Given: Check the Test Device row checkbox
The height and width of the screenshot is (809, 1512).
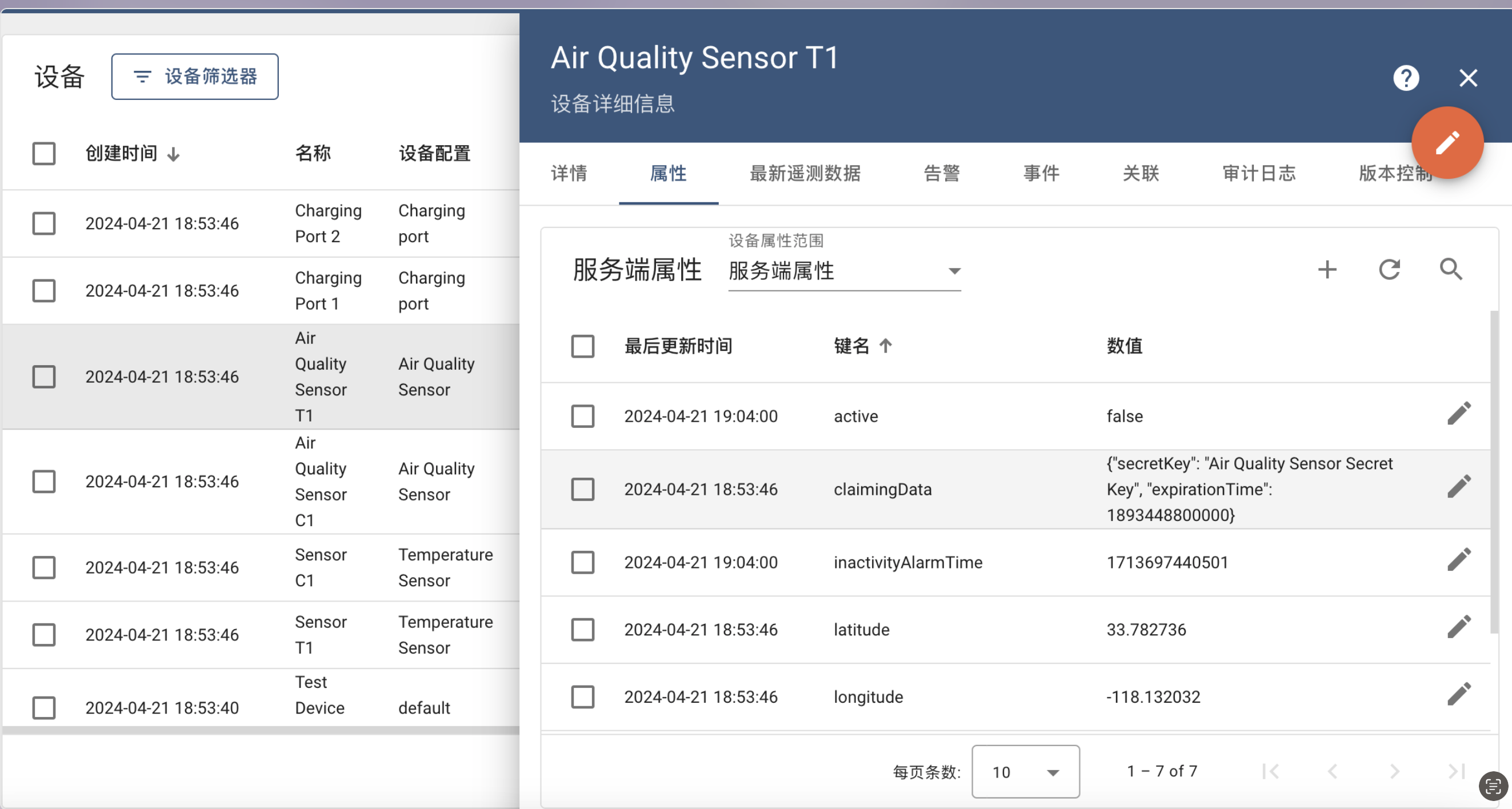Looking at the screenshot, I should point(44,708).
